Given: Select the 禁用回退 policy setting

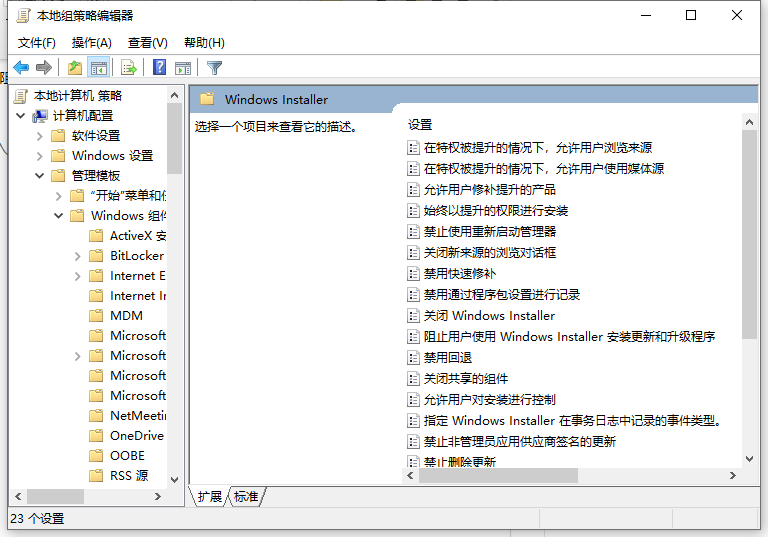Looking at the screenshot, I should 447,358.
